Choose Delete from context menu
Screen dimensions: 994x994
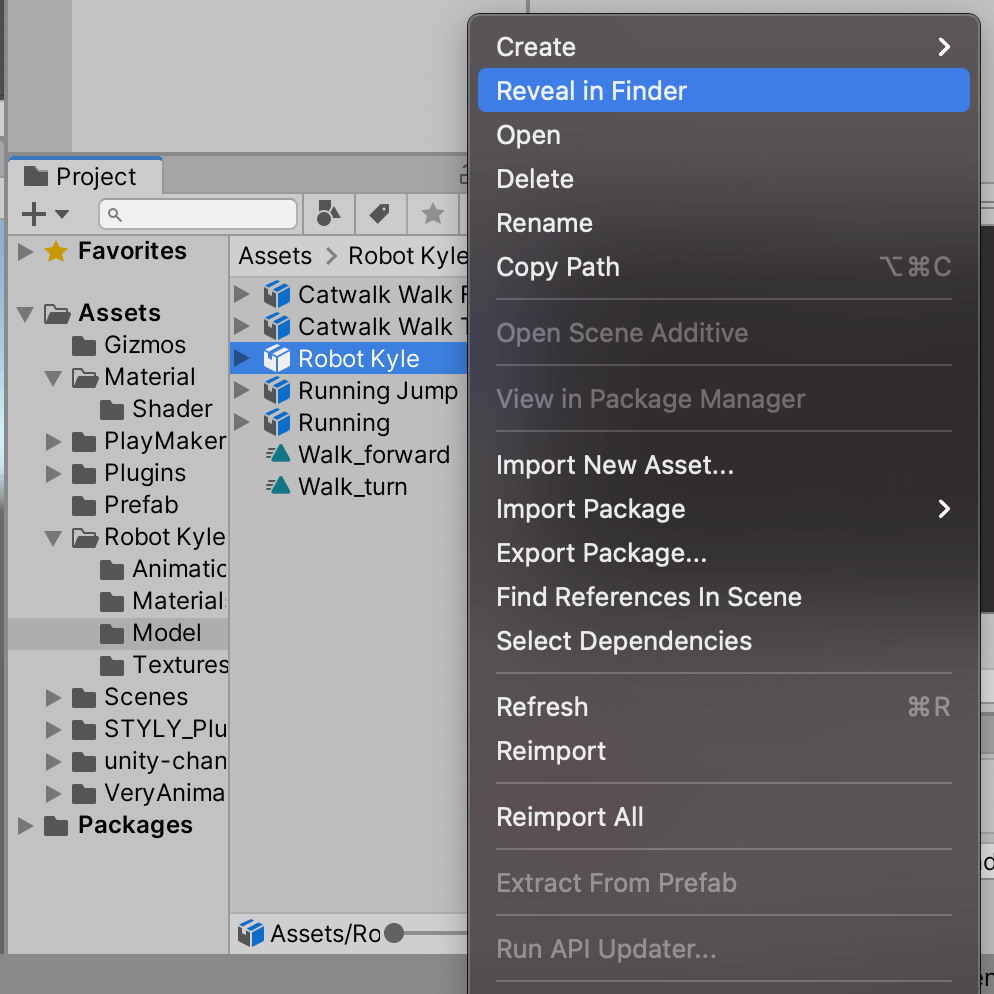[x=724, y=179]
